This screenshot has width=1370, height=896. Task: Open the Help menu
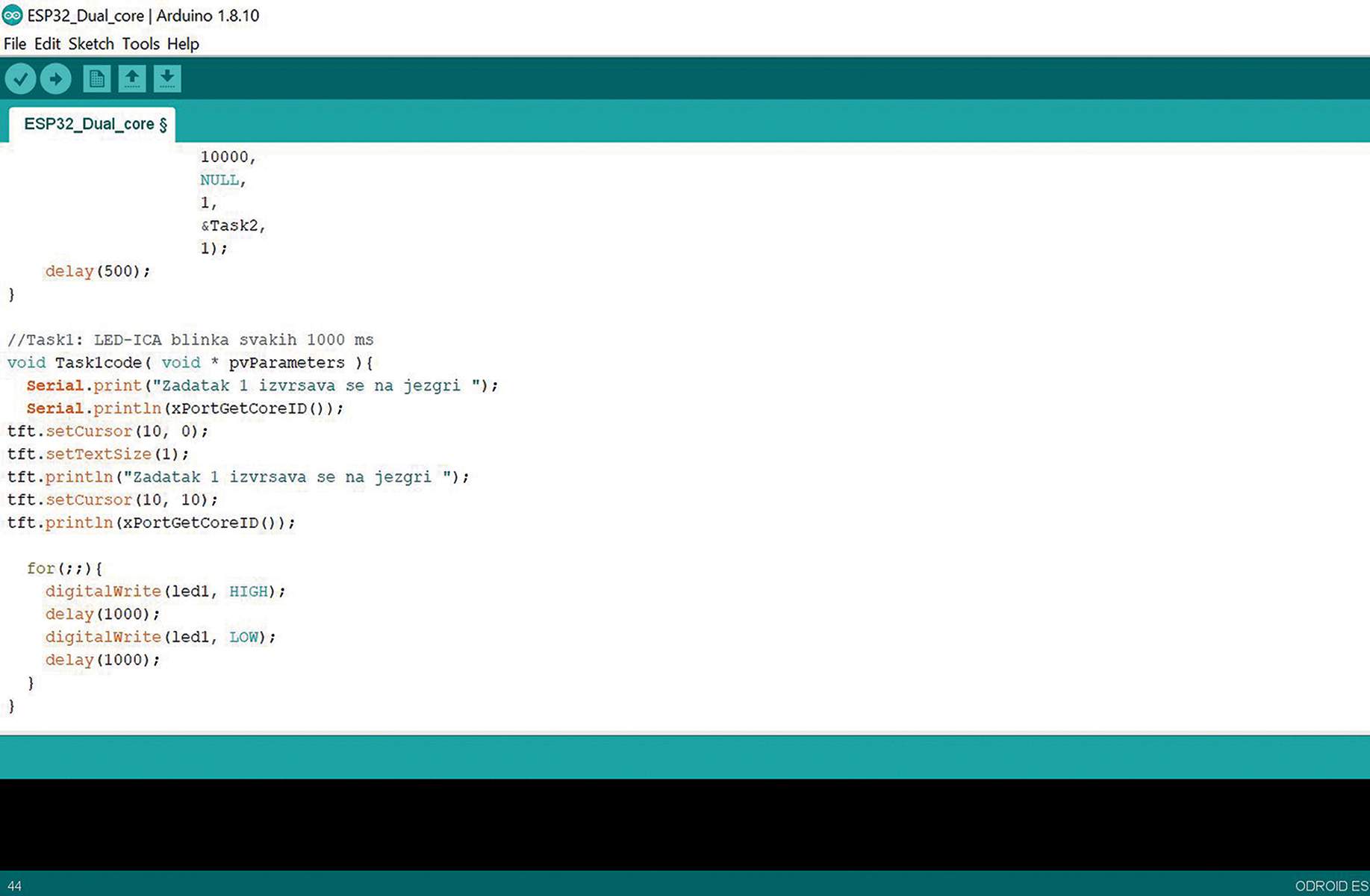click(183, 44)
